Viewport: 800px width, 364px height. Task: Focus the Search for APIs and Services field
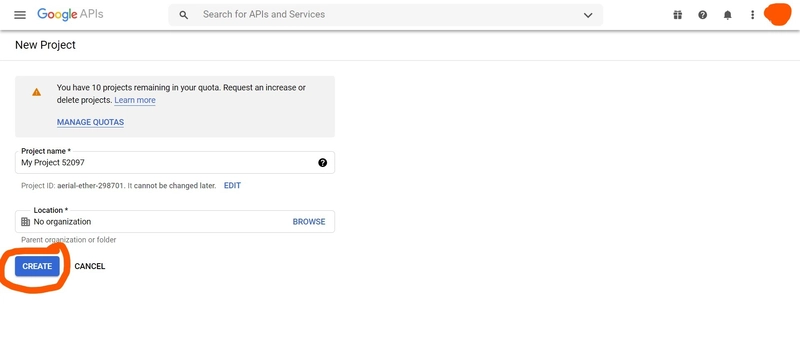(385, 15)
